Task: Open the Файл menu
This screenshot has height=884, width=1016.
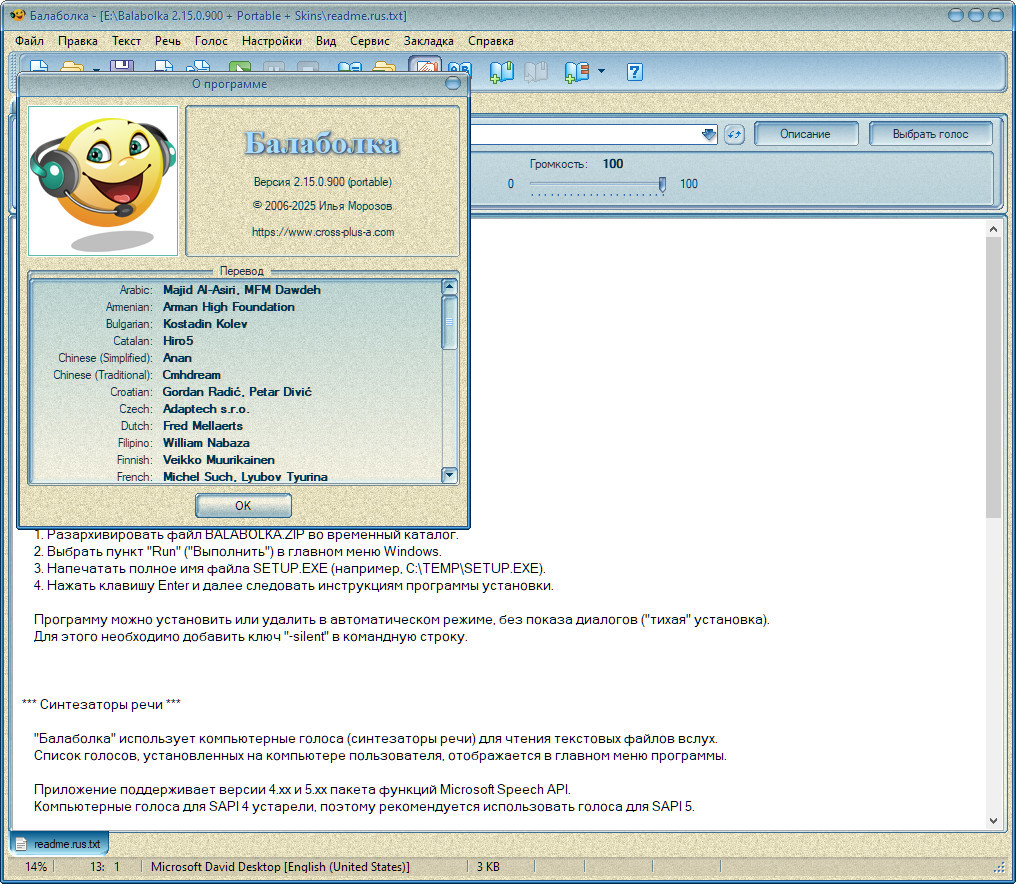Action: pos(29,41)
